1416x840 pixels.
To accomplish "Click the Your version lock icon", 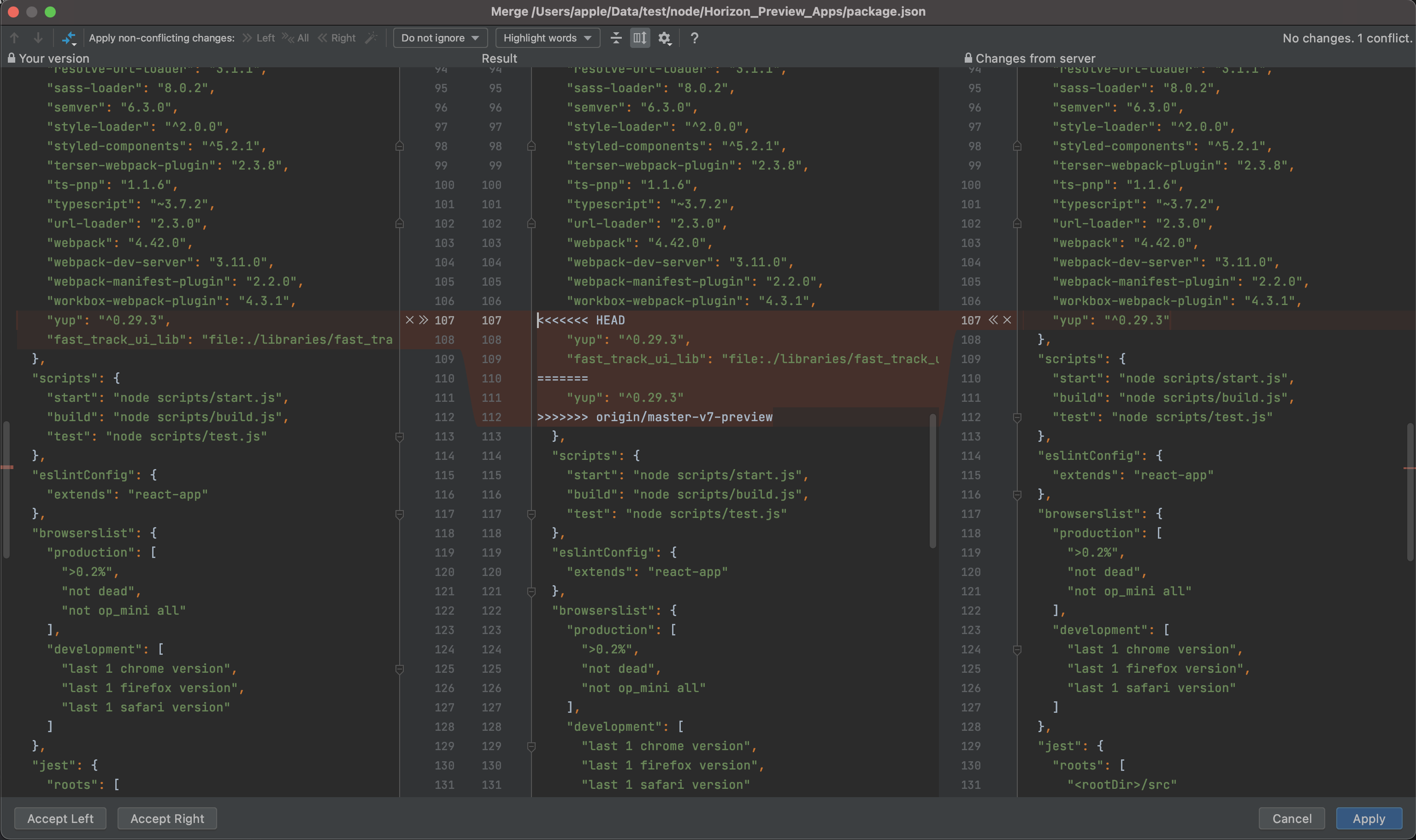I will 11,59.
